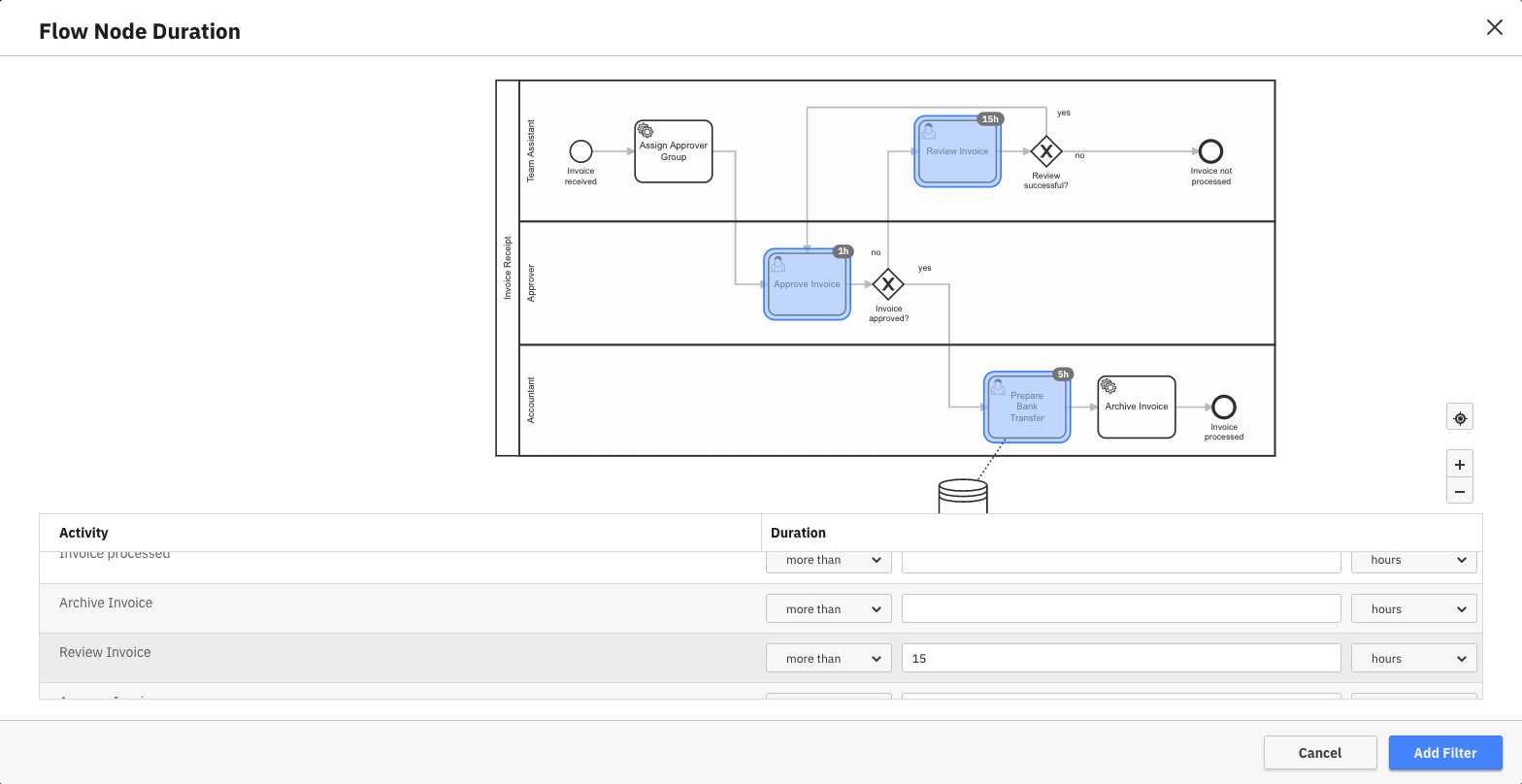1522x784 pixels.
Task: Select the Review Invoice task node
Action: [957, 151]
